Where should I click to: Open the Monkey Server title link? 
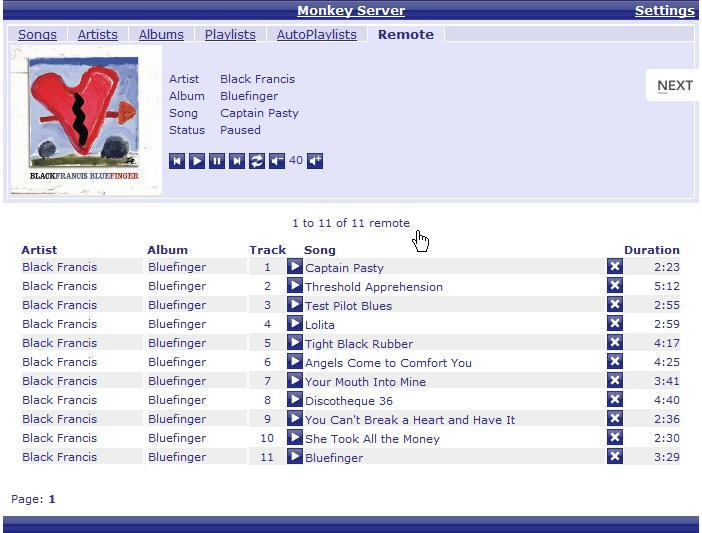click(351, 11)
